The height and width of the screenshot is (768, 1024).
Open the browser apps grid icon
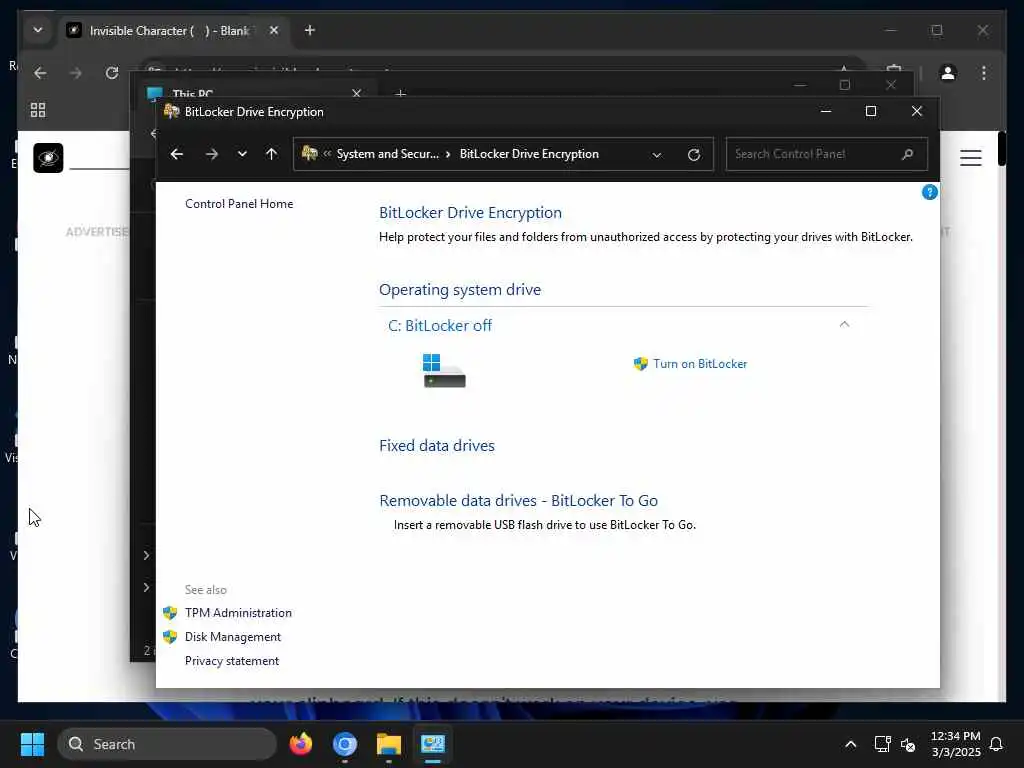click(x=38, y=110)
